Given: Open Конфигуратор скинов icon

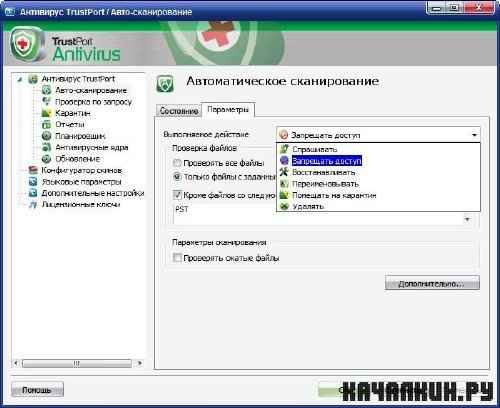Looking at the screenshot, I should pos(33,170).
